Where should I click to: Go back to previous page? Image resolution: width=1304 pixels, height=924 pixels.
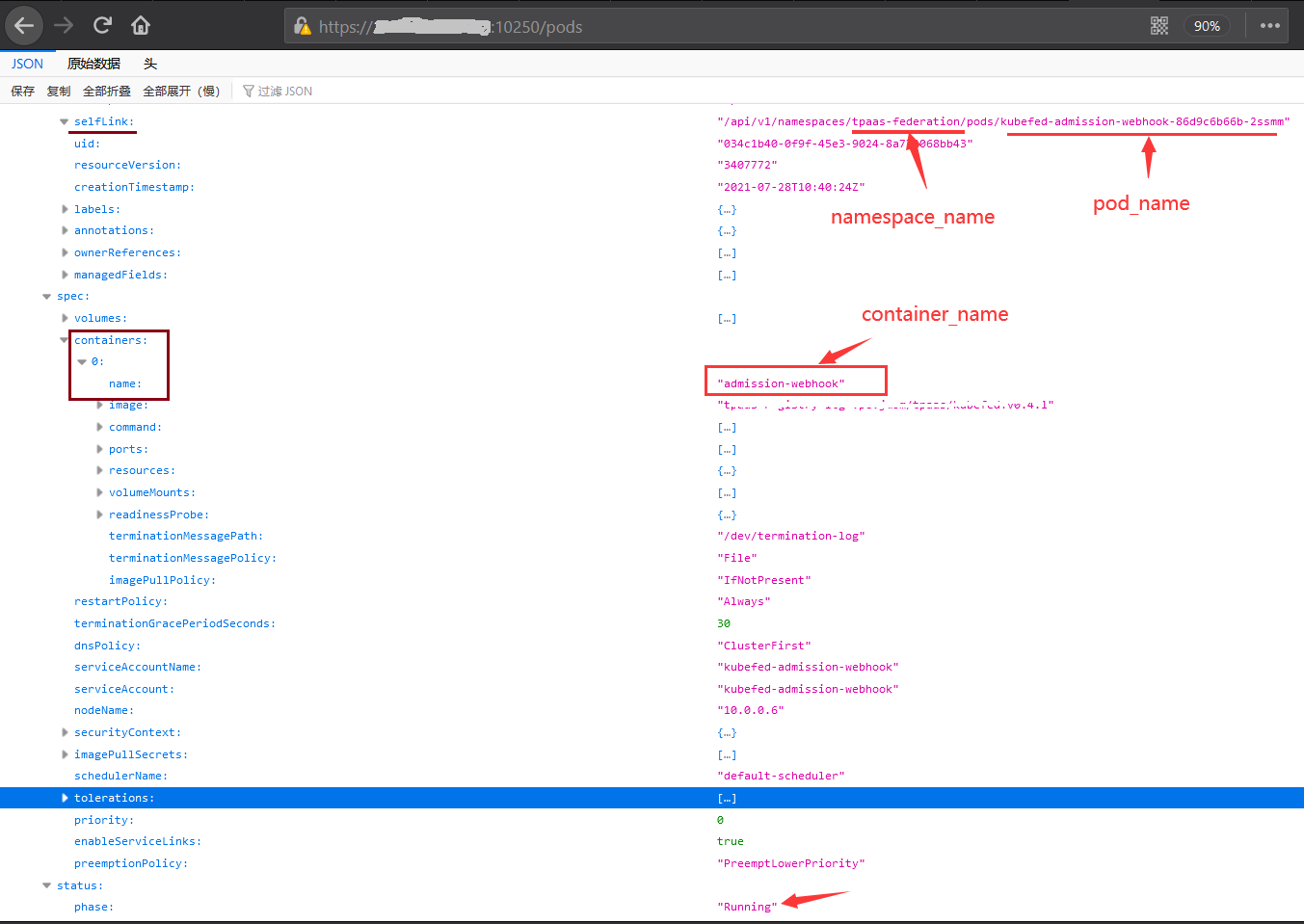click(24, 26)
